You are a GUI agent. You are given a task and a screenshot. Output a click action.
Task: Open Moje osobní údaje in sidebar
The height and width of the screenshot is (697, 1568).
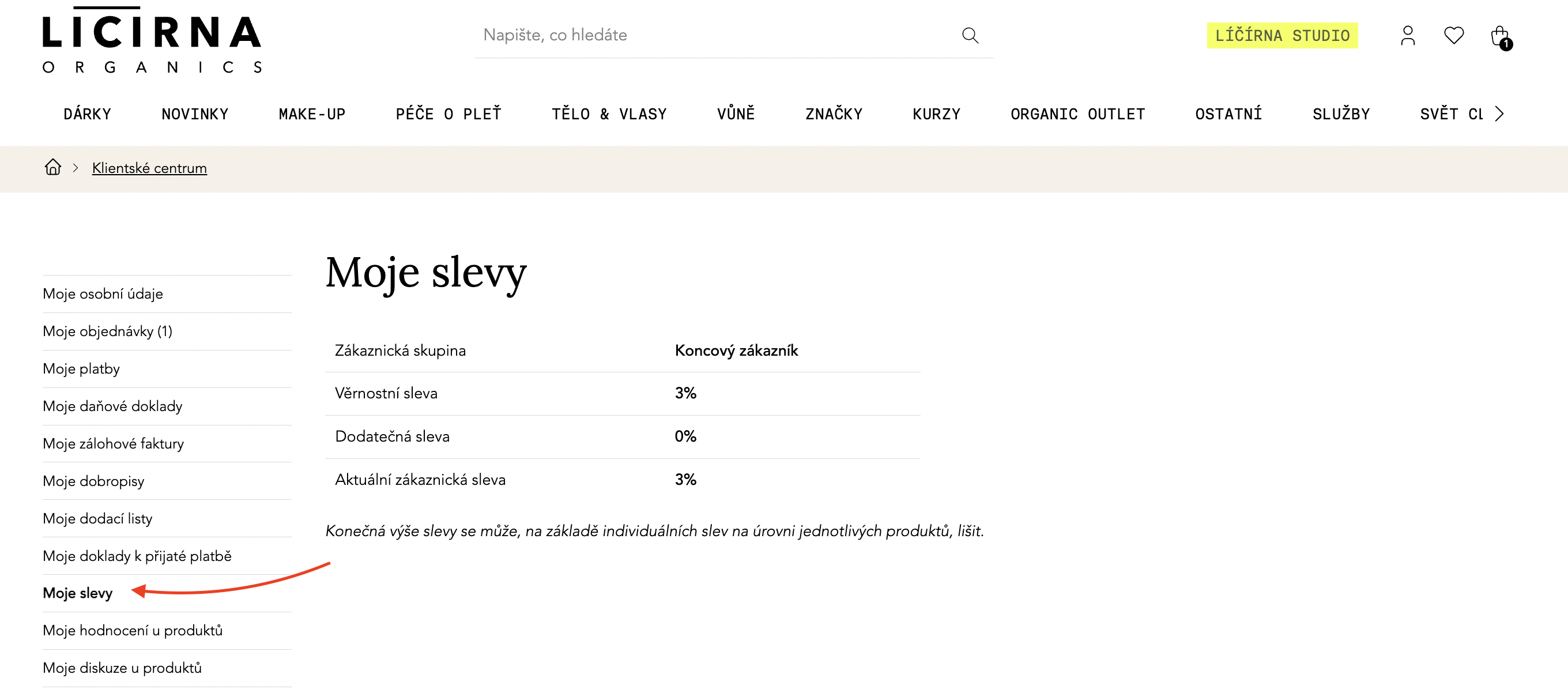click(103, 294)
